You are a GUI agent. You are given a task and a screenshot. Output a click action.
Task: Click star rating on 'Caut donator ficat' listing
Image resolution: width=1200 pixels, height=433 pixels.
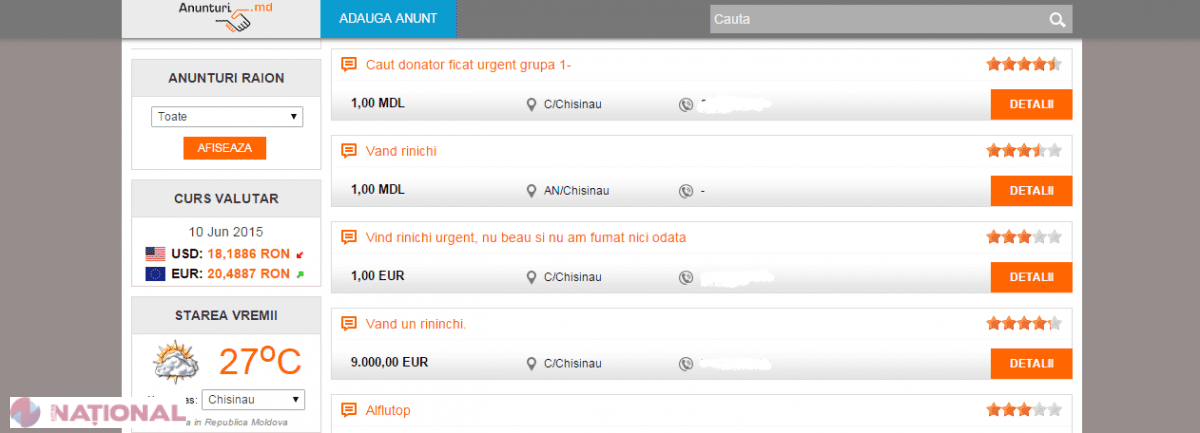coord(1024,65)
